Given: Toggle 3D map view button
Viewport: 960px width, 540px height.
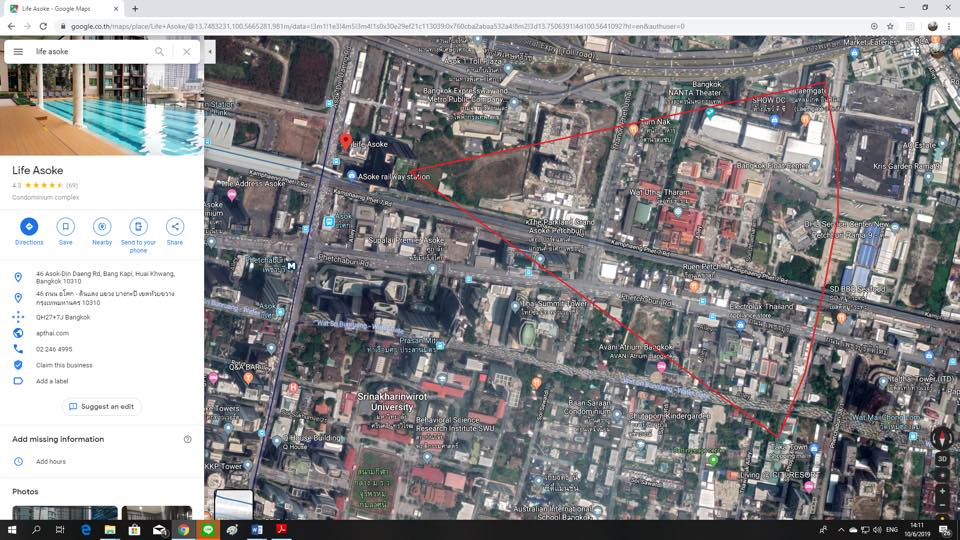Looking at the screenshot, I should point(942,459).
